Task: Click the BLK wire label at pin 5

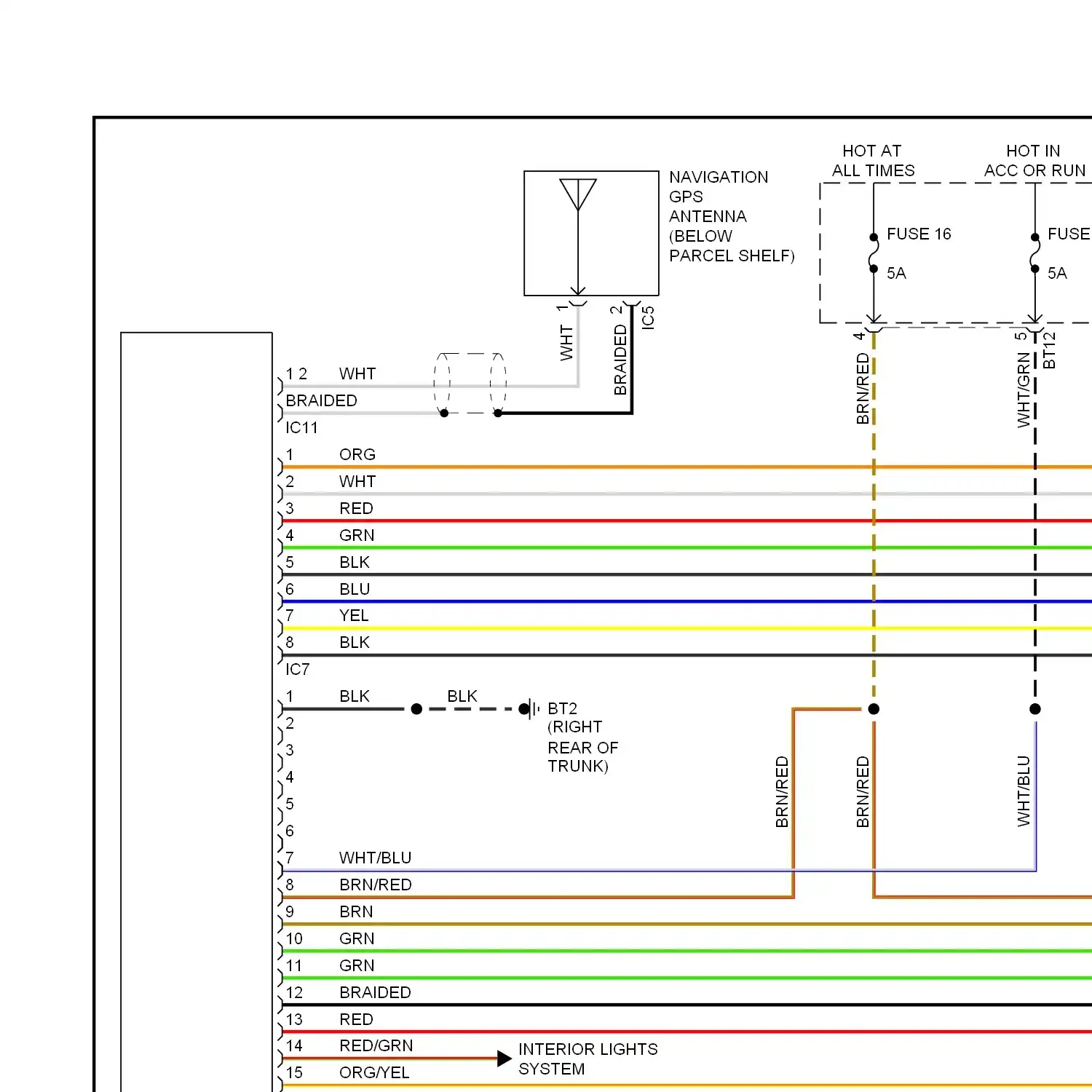Action: tap(355, 562)
